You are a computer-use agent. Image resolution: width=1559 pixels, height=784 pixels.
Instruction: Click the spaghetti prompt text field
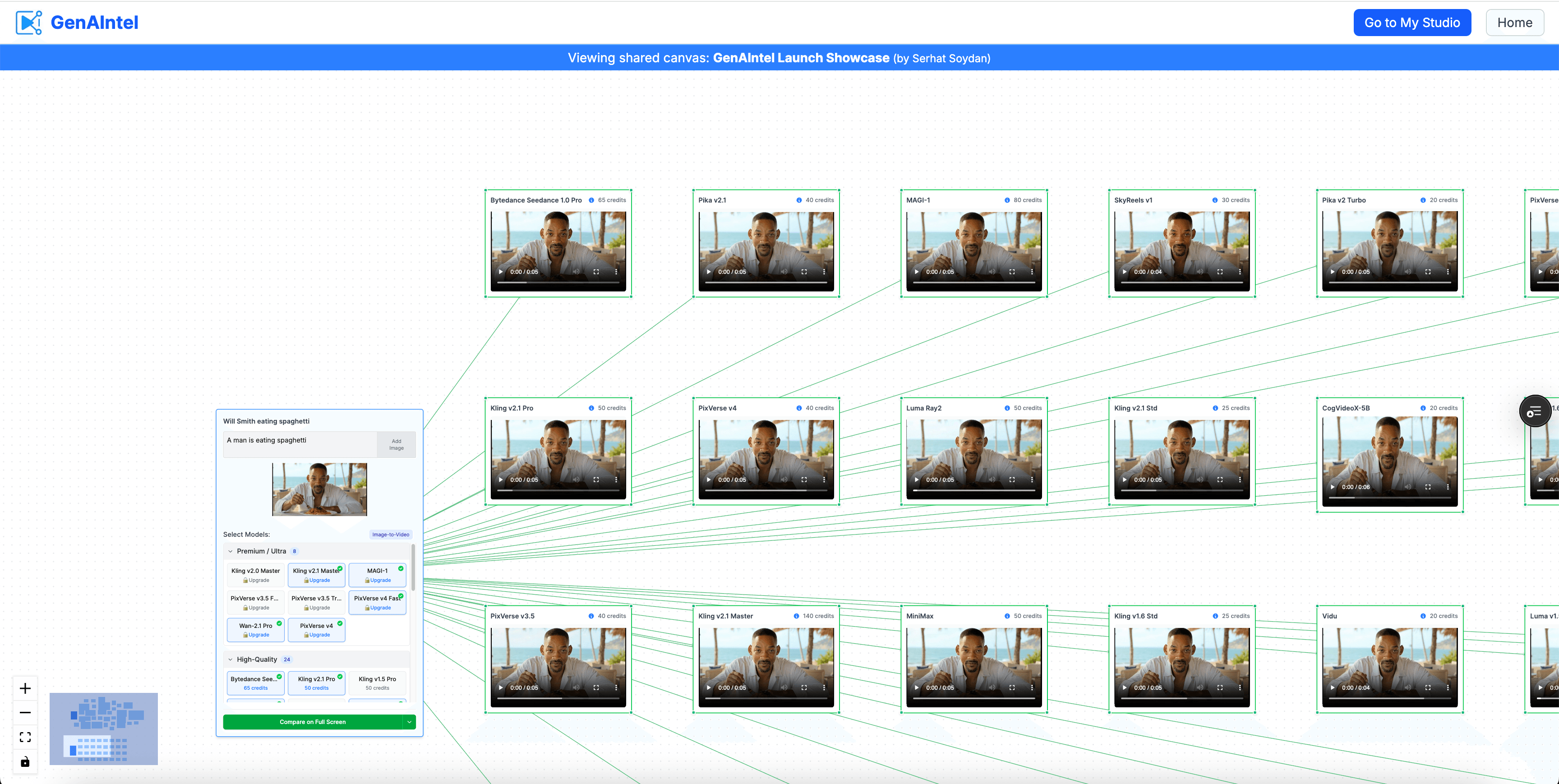298,443
